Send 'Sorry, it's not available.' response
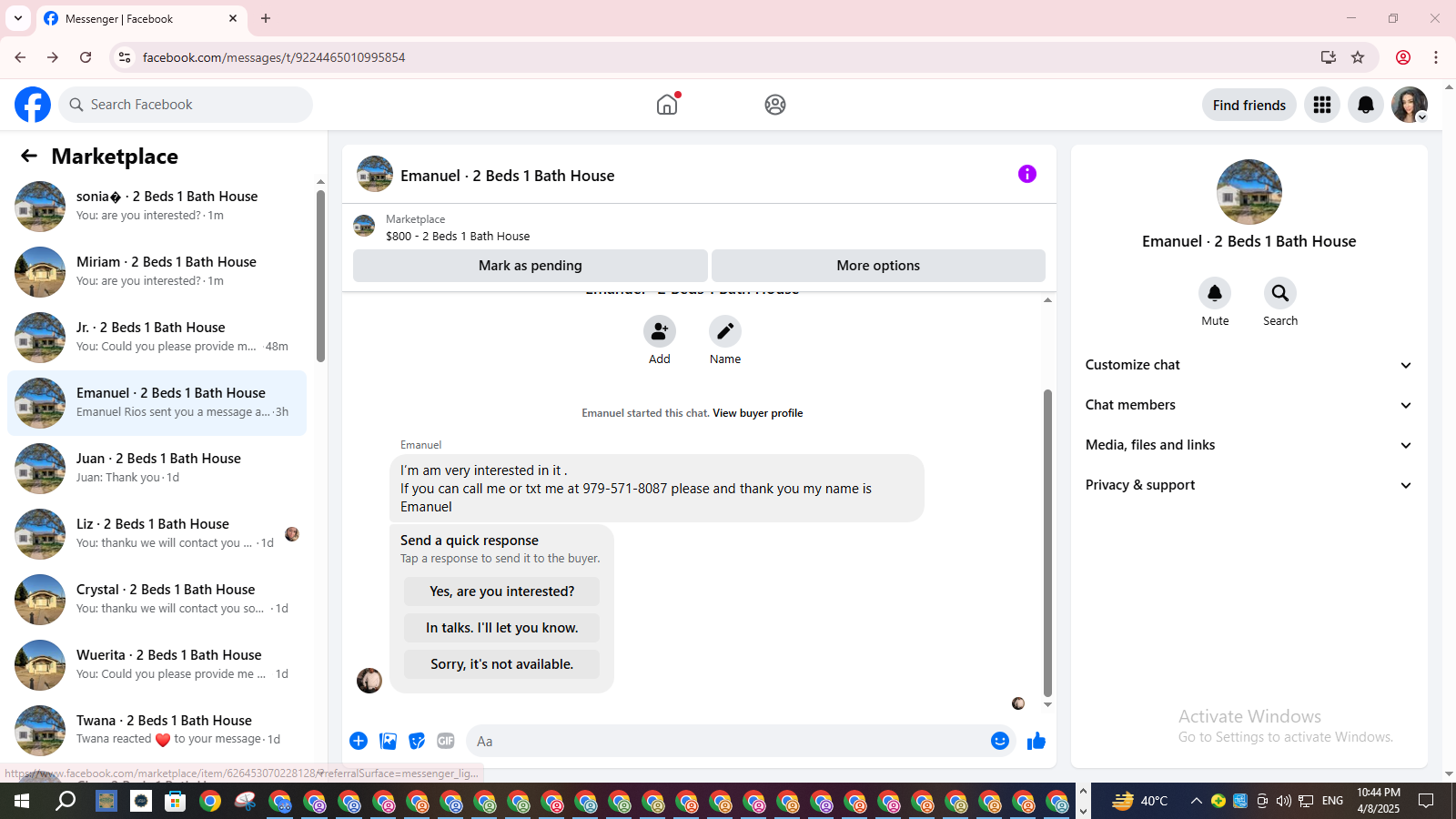This screenshot has height=819, width=1456. (502, 664)
